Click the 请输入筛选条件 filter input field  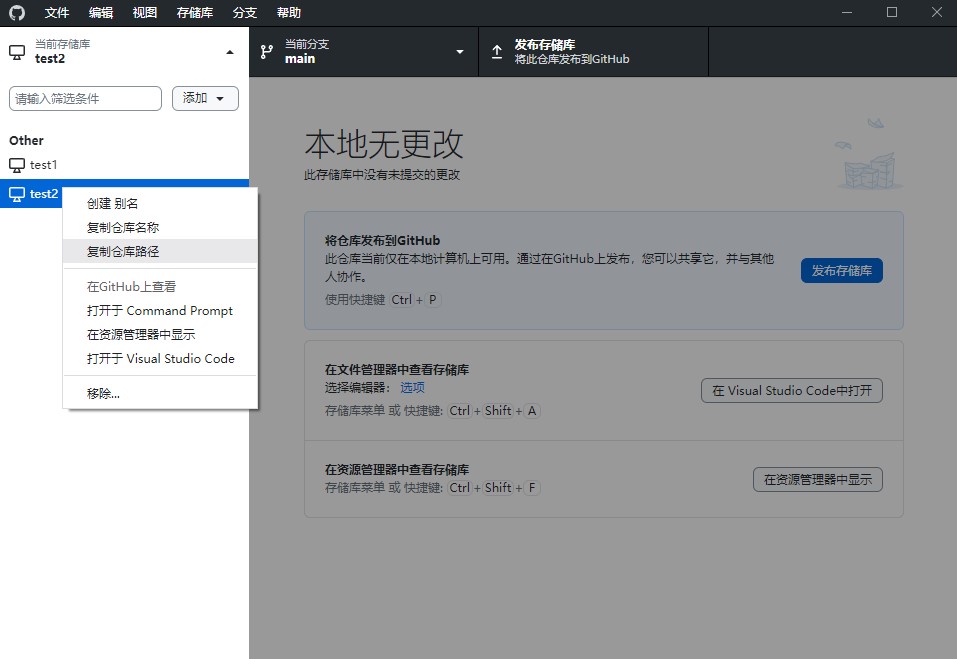tap(85, 98)
